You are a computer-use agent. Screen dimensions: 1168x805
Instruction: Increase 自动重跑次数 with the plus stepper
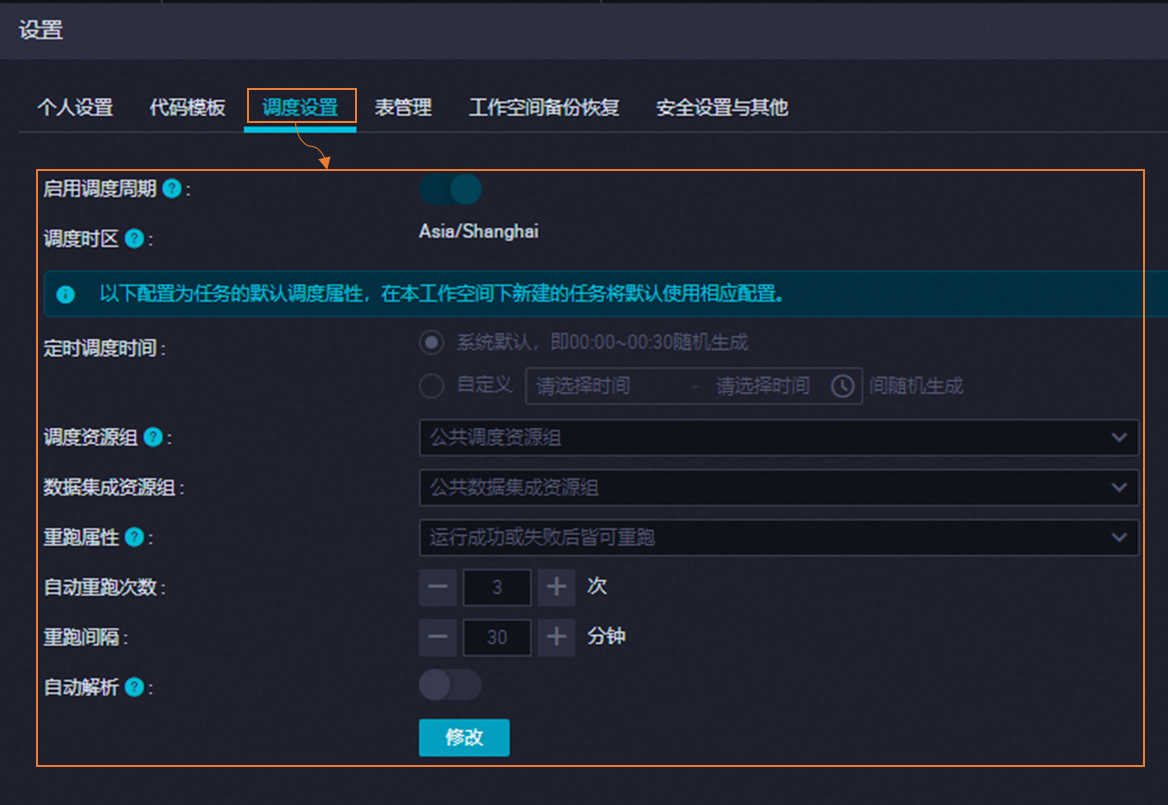point(556,588)
